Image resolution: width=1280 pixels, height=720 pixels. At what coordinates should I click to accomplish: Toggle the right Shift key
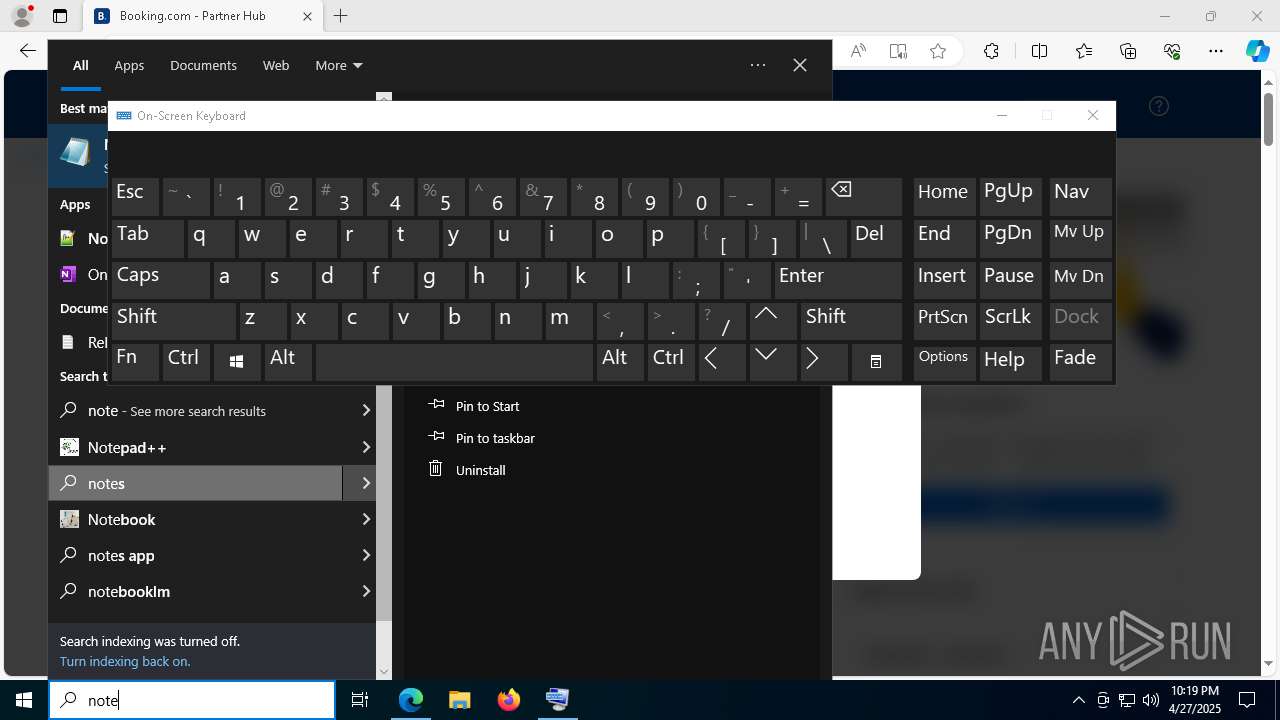tap(851, 320)
